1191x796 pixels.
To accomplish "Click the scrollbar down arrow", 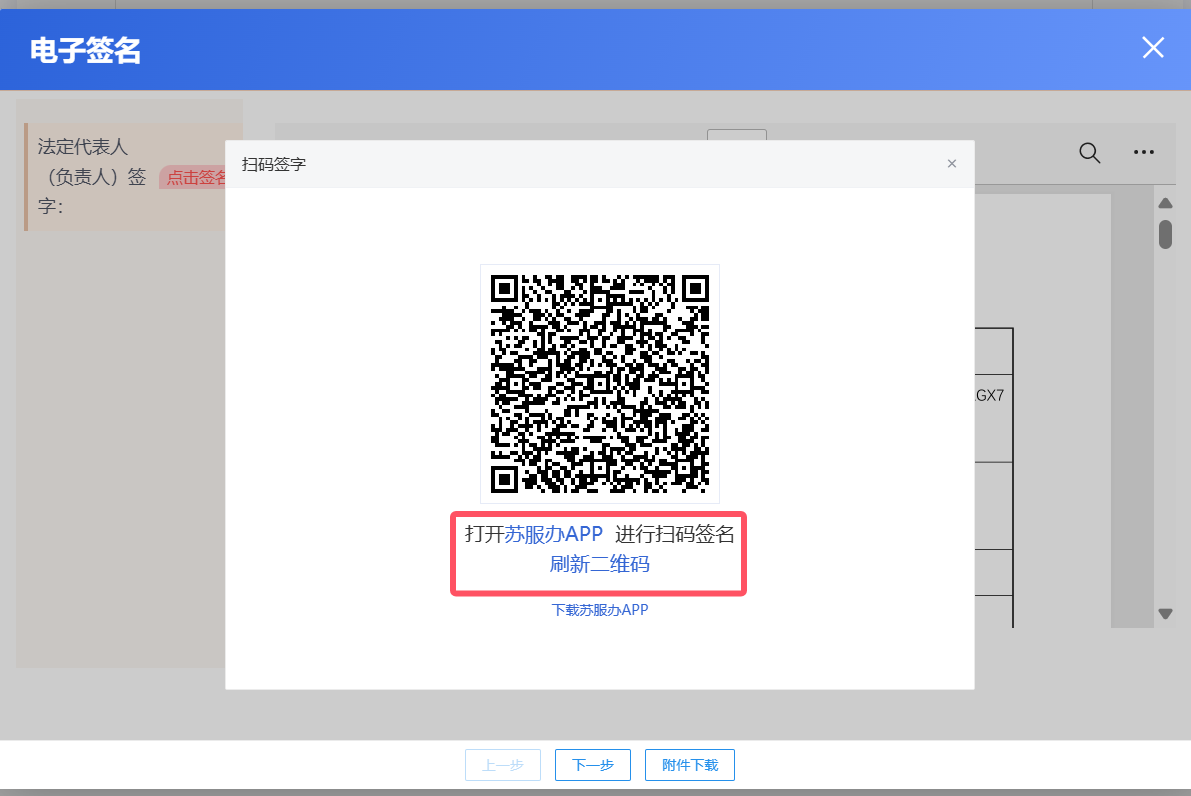I will 1165,614.
